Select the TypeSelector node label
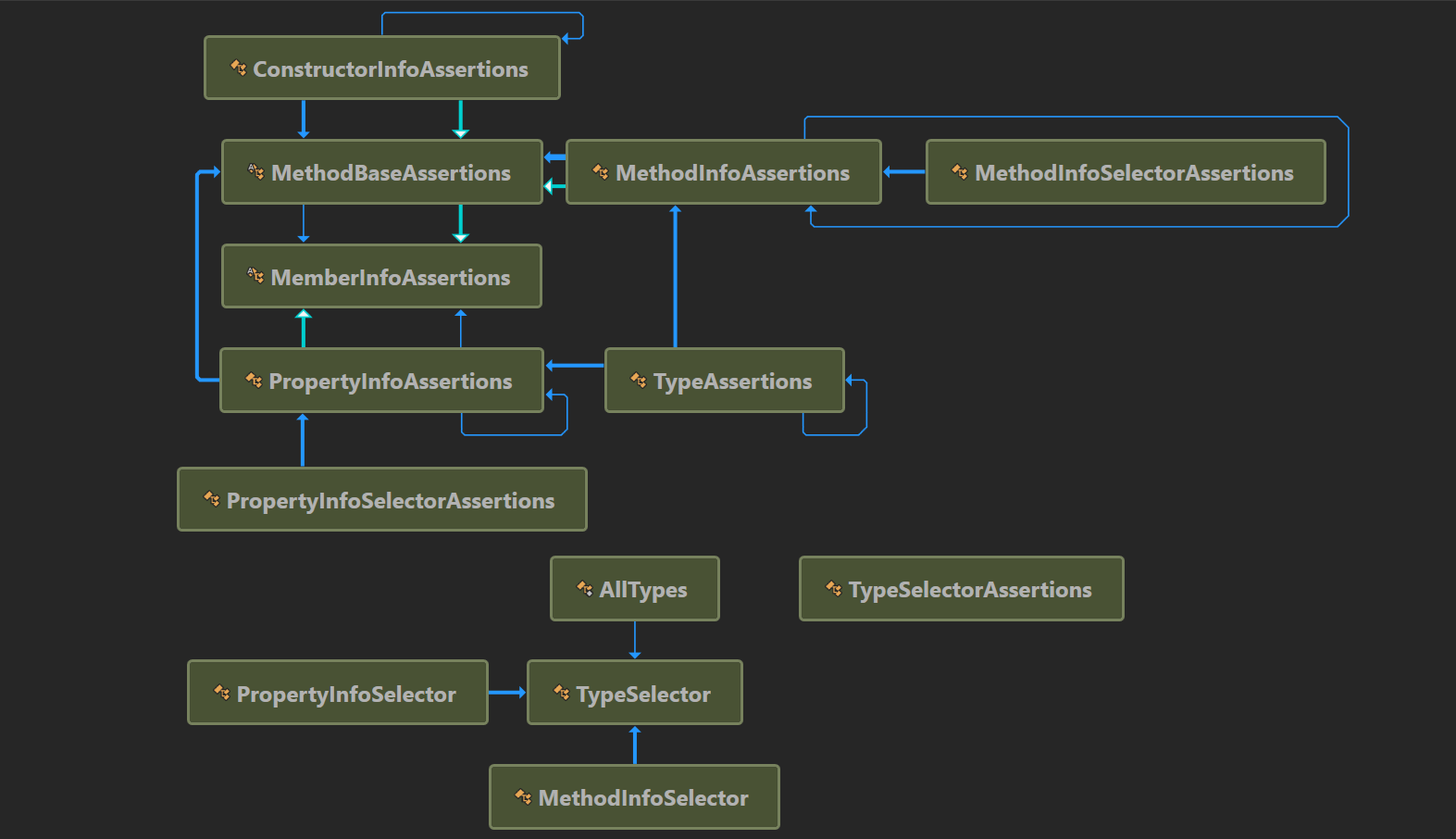The image size is (1456, 839). click(x=643, y=695)
